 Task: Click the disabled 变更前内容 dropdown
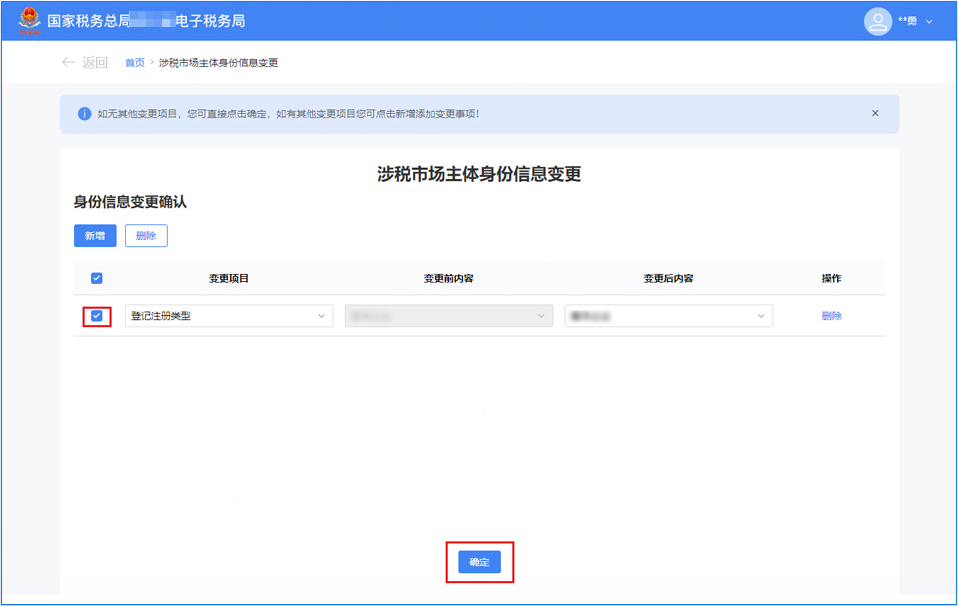pyautogui.click(x=448, y=316)
